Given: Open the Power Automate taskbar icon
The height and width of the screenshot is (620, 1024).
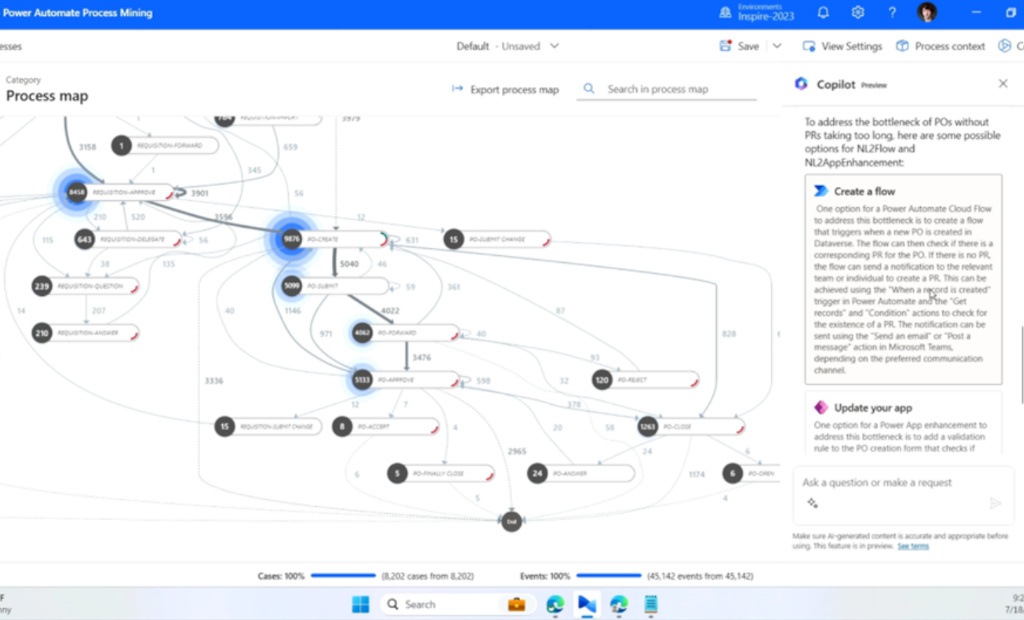Looking at the screenshot, I should (x=587, y=604).
